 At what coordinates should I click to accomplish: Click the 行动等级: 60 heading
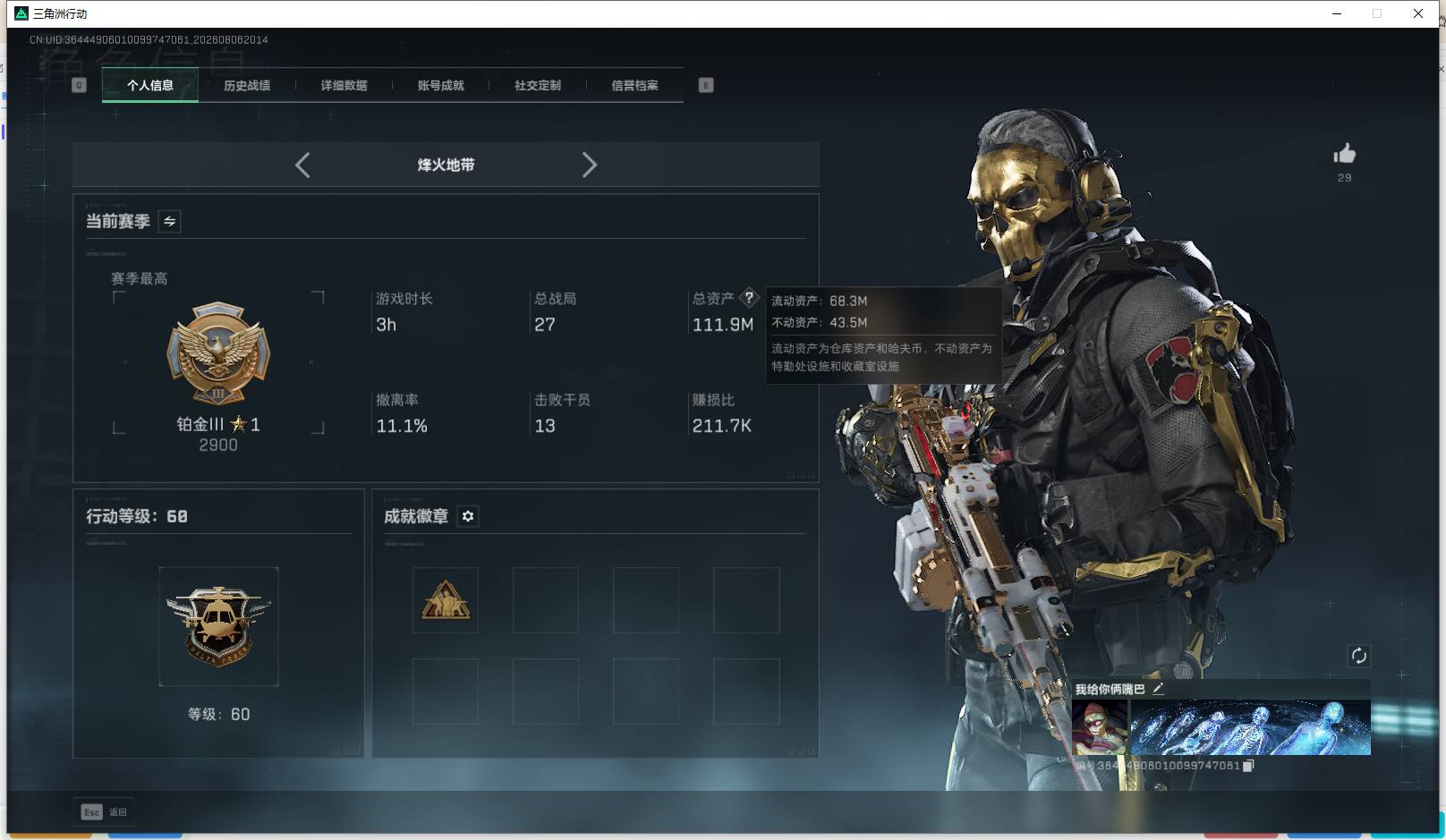point(137,516)
